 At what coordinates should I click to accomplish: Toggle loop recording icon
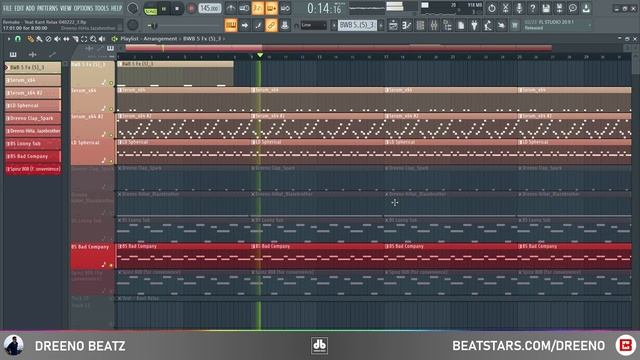tap(285, 8)
